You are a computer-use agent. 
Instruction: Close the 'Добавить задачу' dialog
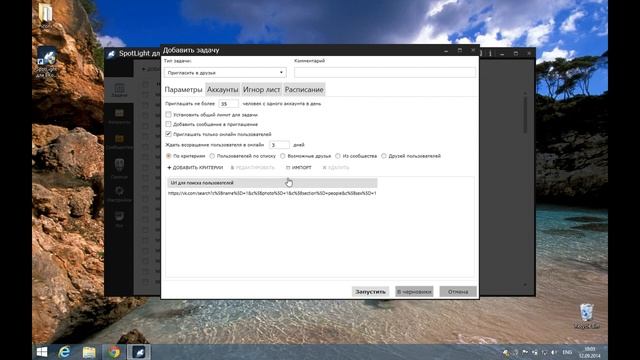coord(473,50)
